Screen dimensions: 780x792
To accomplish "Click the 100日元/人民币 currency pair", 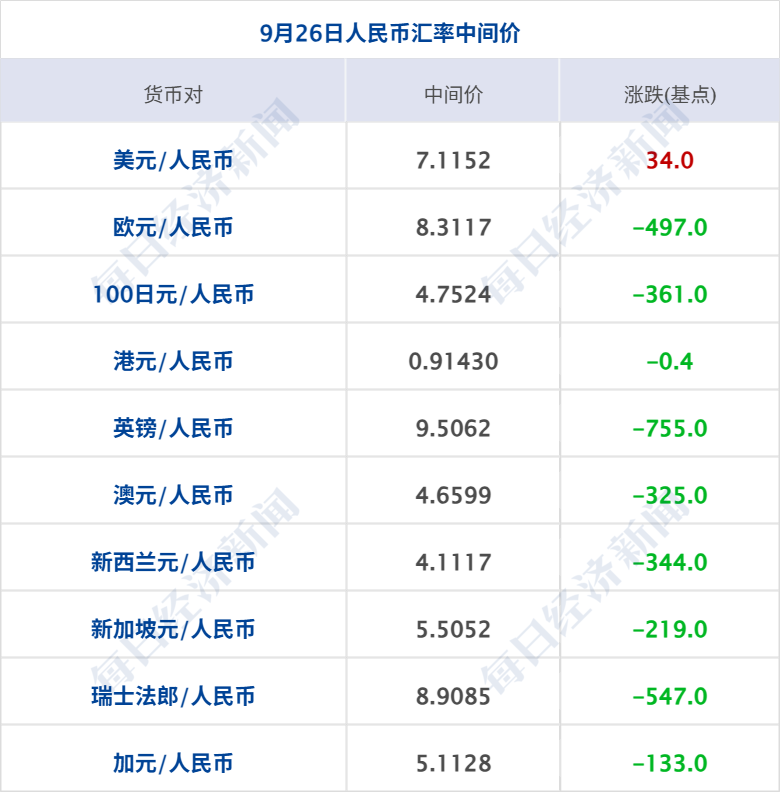I will [173, 294].
